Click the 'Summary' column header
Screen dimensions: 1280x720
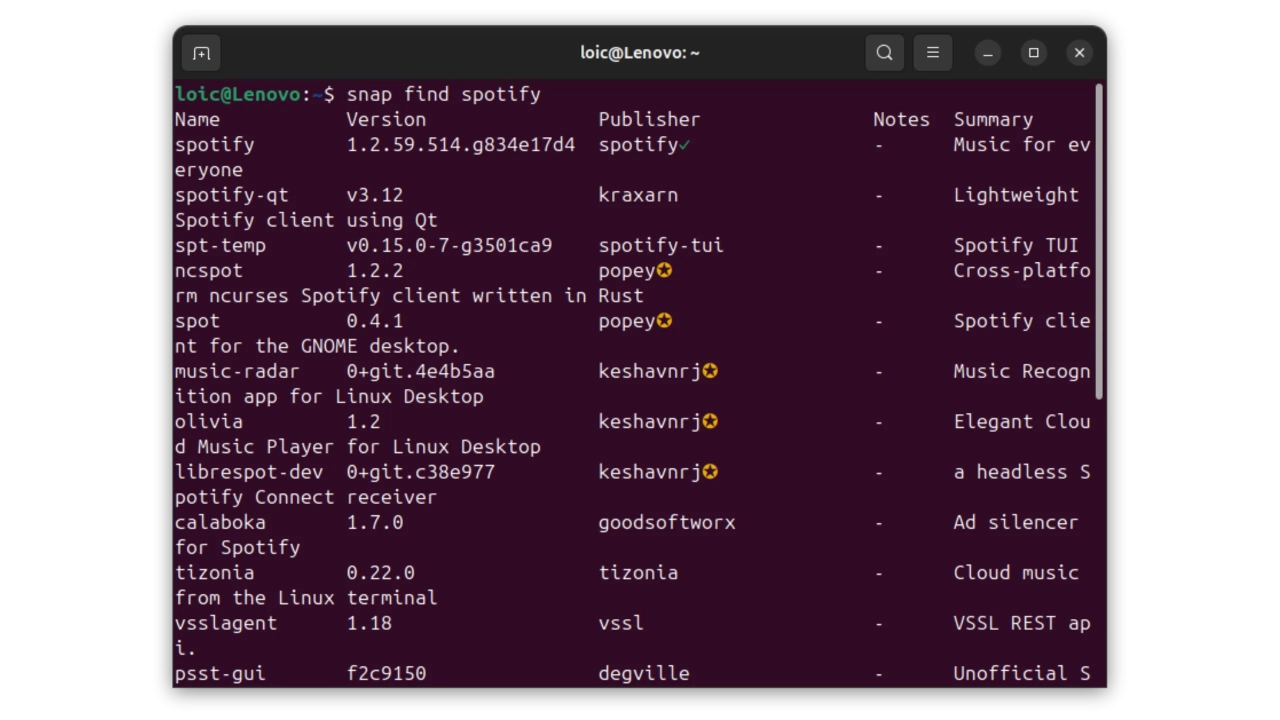993,120
